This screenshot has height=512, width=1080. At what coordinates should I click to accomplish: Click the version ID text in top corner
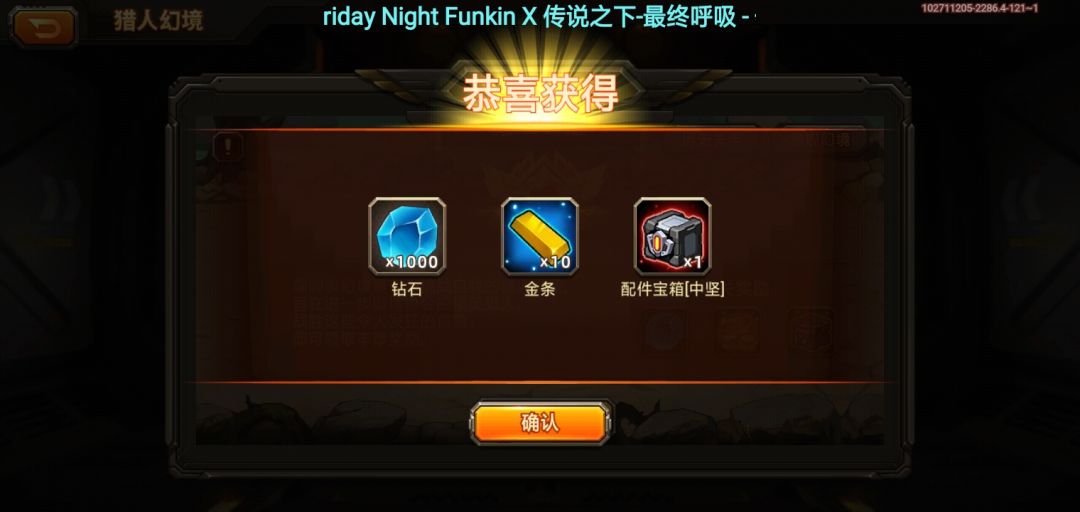(979, 8)
